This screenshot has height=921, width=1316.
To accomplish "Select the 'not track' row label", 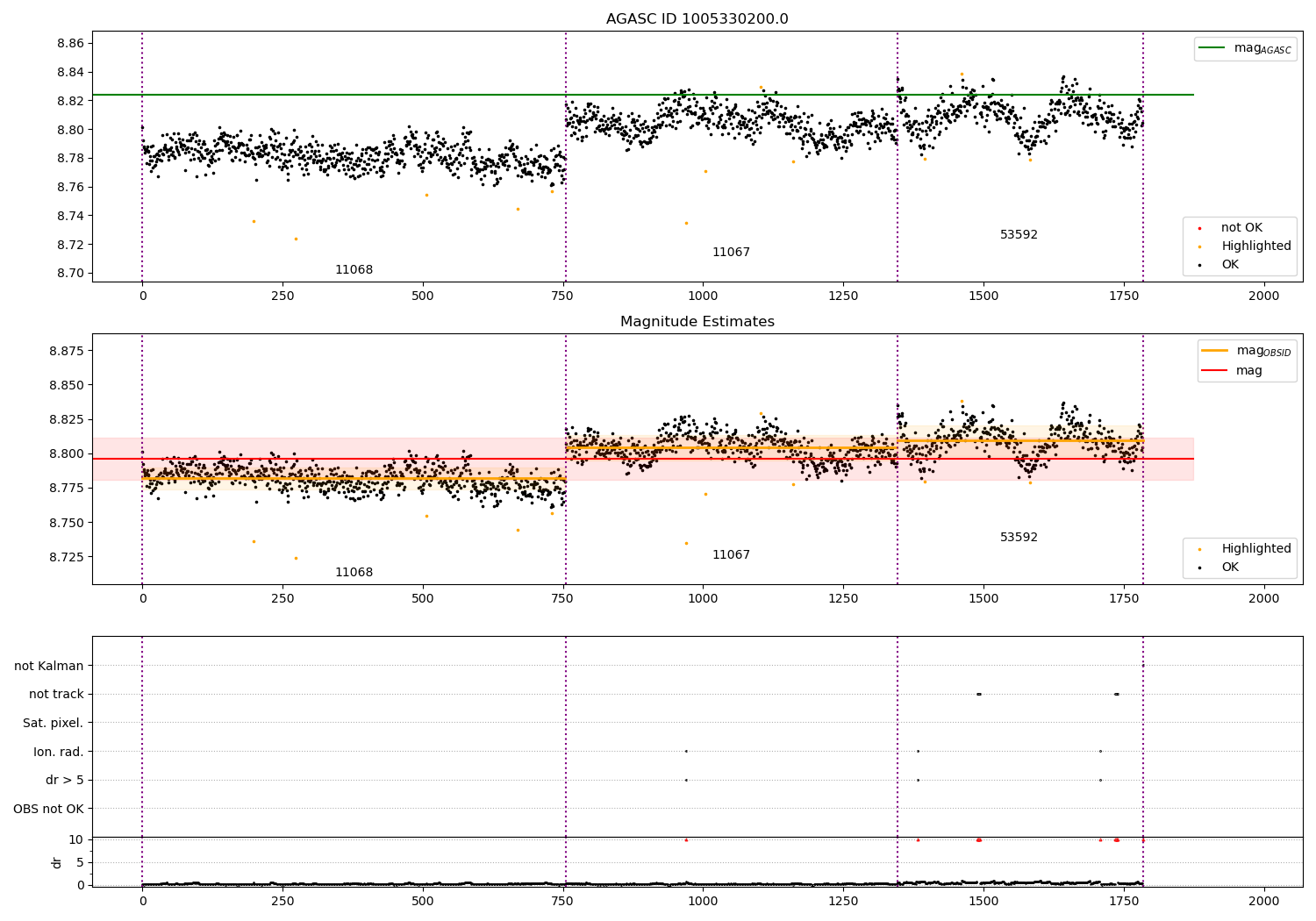I will 56,695.
